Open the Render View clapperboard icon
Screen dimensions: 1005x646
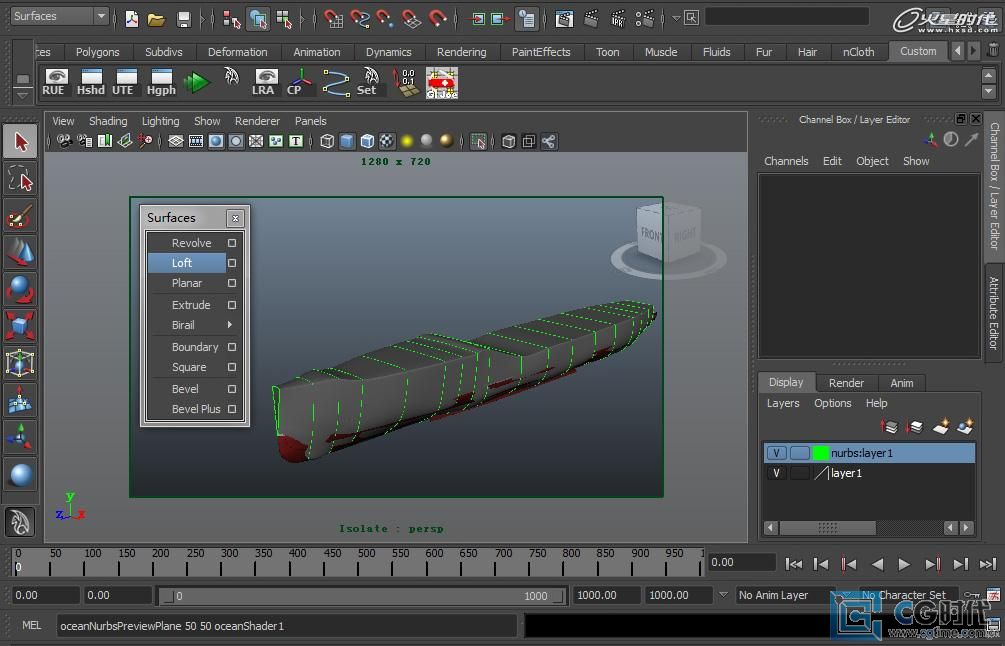tap(564, 19)
